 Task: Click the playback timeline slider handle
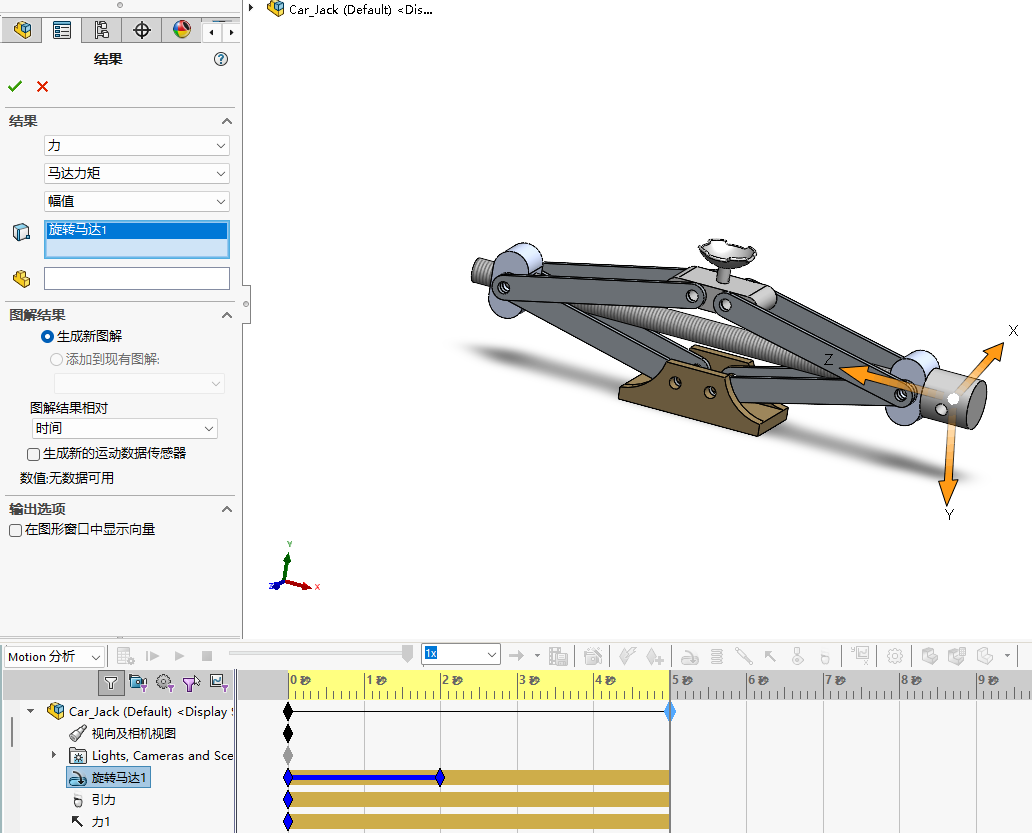(x=407, y=654)
